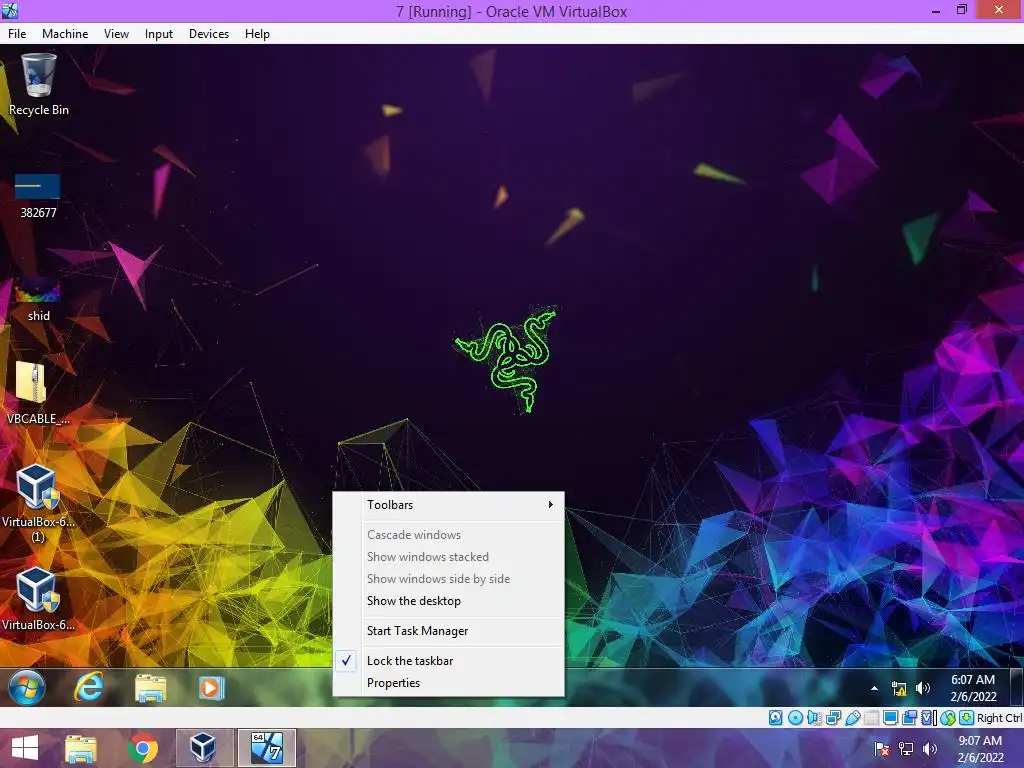Click the VirtualBox audio status icon
The image size is (1024, 768).
814,718
